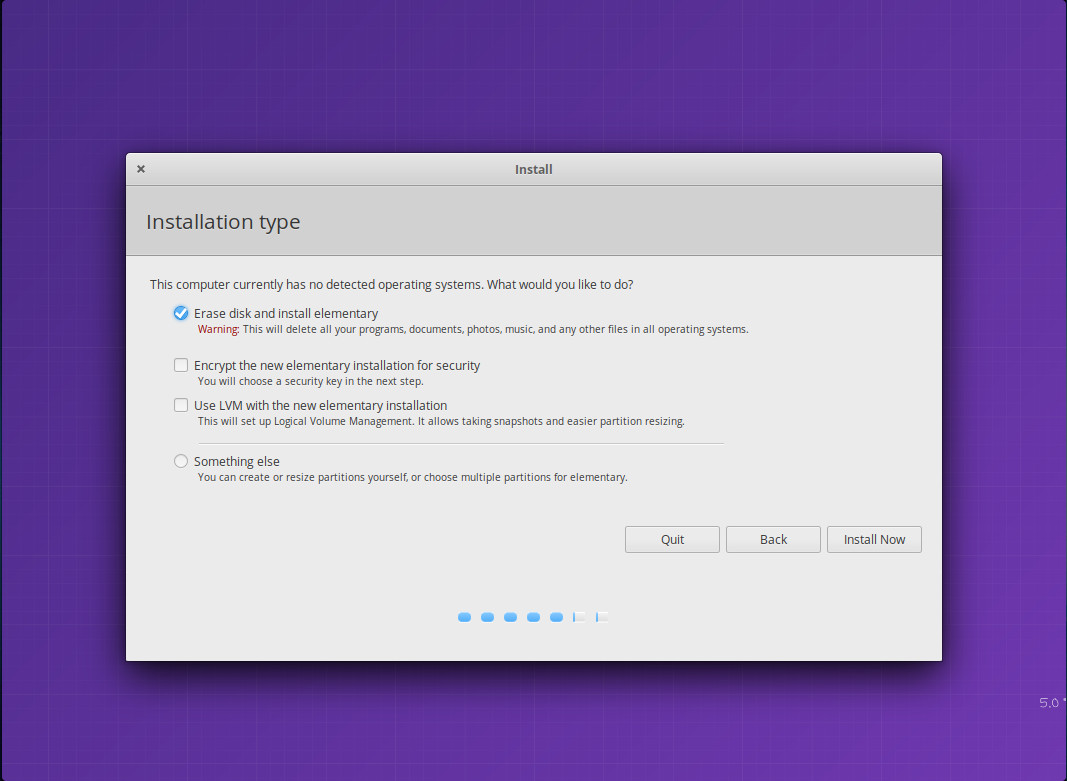Start installation with Install Now
This screenshot has height=781, width=1067.
(874, 539)
